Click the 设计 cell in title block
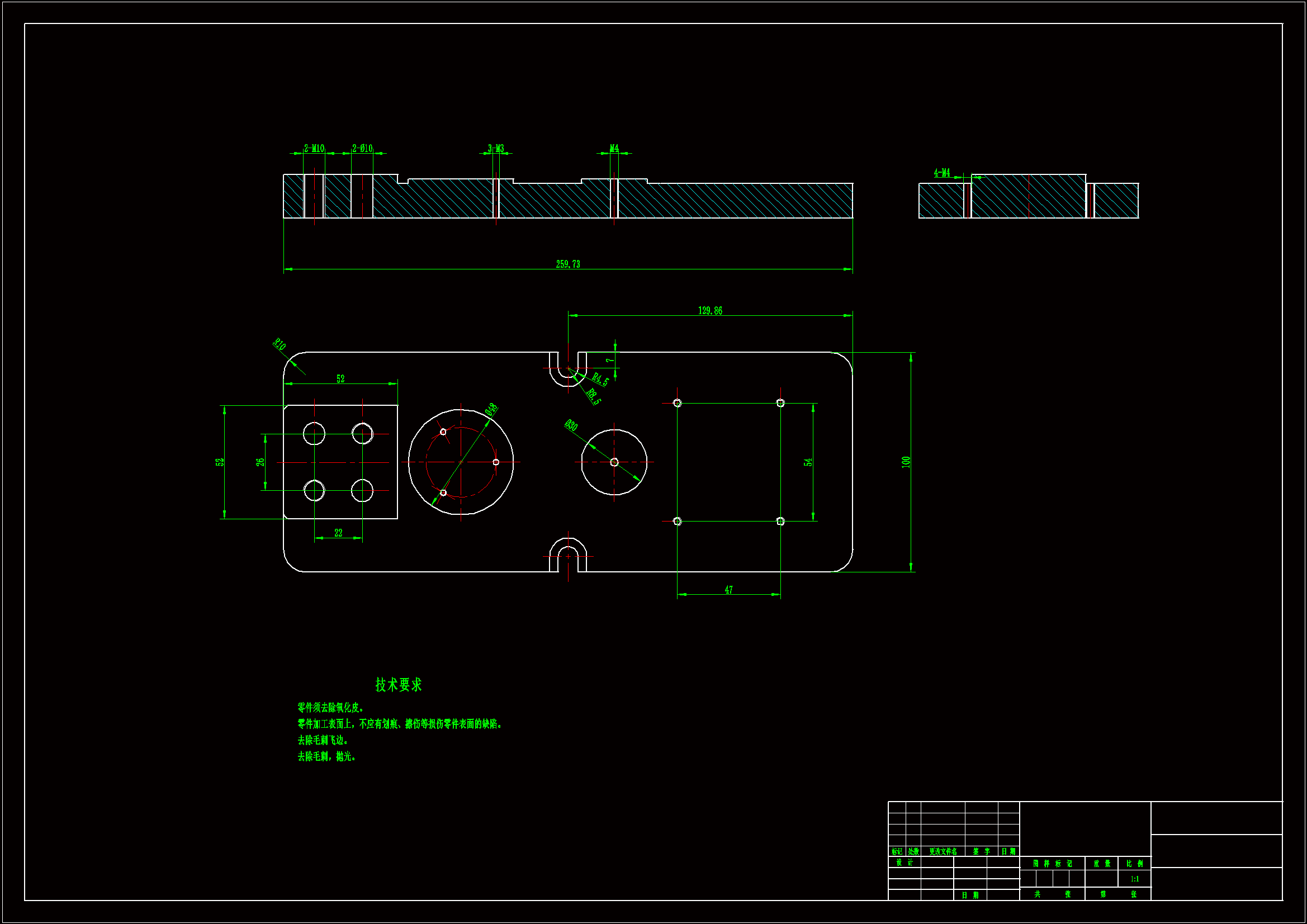 904,863
